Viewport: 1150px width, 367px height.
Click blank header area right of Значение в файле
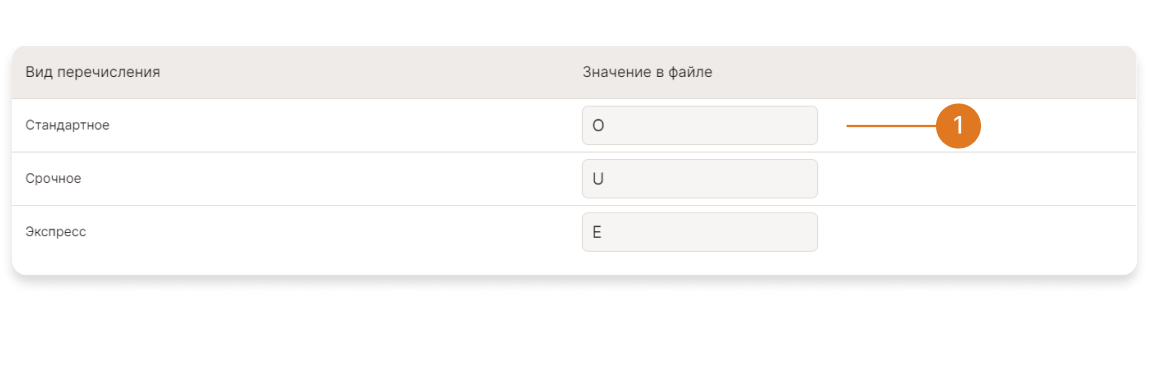coord(924,72)
